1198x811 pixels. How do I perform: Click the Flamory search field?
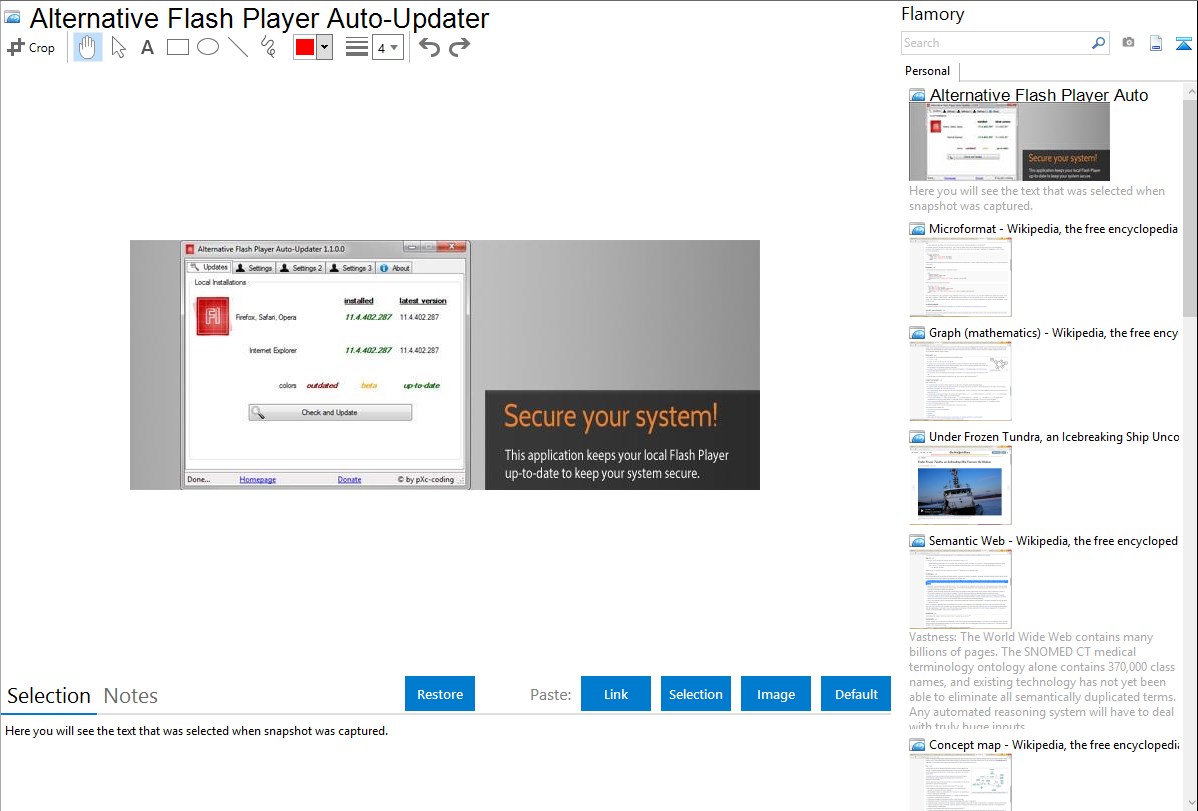pyautogui.click(x=996, y=43)
